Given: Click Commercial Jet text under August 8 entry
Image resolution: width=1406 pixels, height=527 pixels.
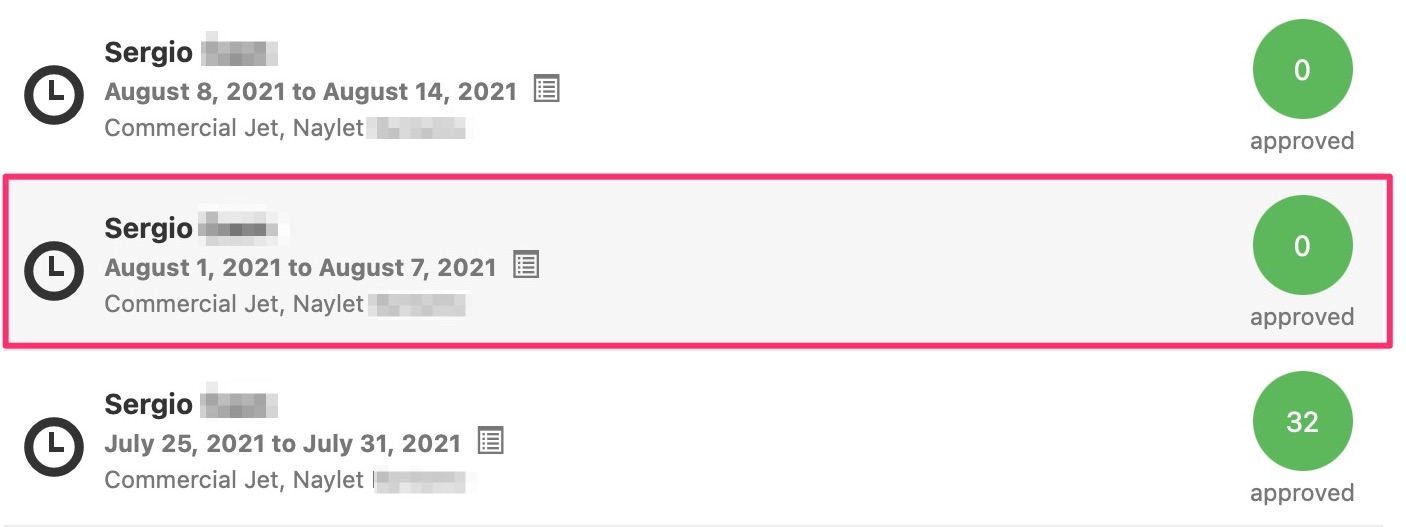Looking at the screenshot, I should 192,128.
